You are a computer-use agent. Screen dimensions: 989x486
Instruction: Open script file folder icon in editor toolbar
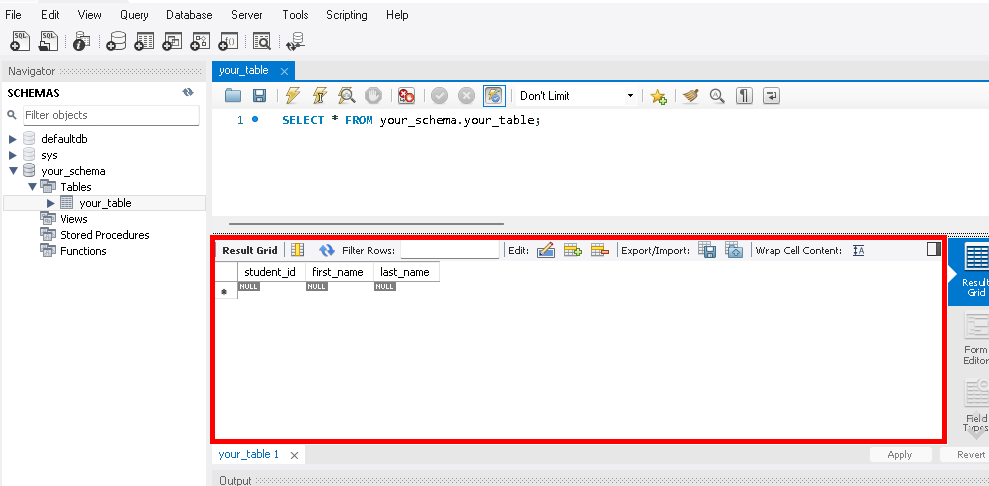pyautogui.click(x=233, y=96)
